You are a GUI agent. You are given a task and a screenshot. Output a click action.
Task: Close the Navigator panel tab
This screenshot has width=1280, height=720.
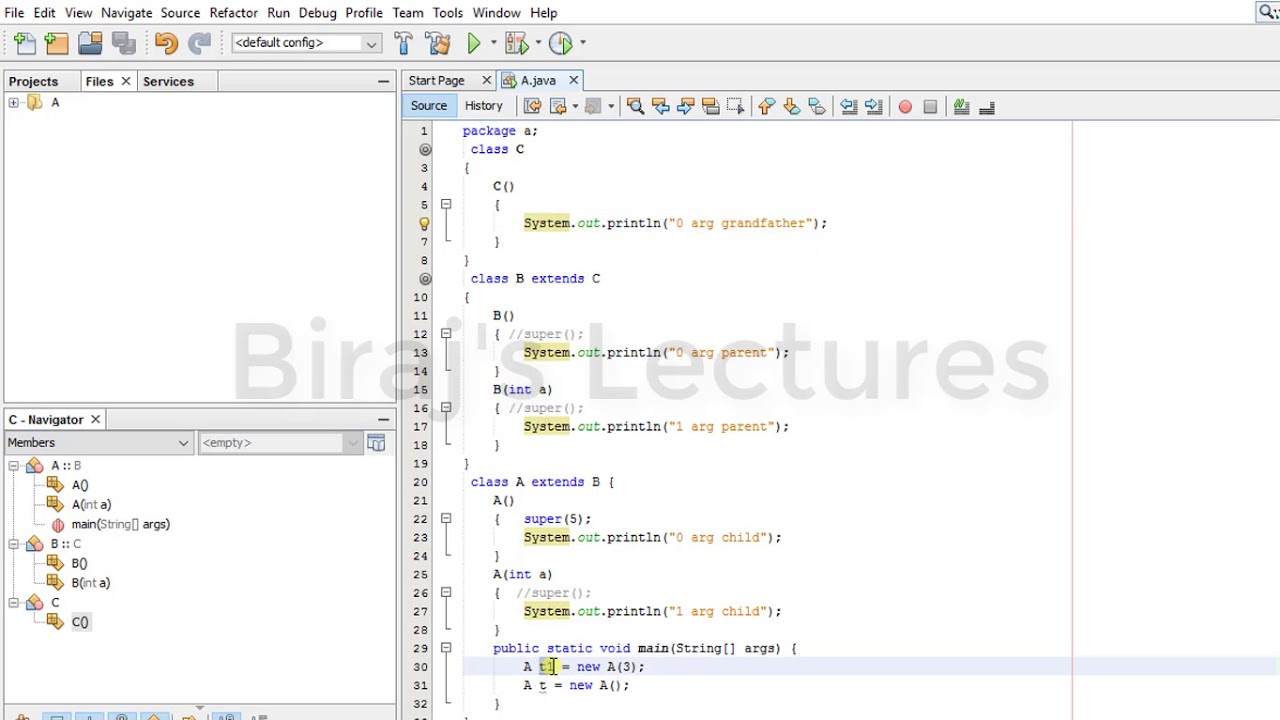[x=95, y=420]
